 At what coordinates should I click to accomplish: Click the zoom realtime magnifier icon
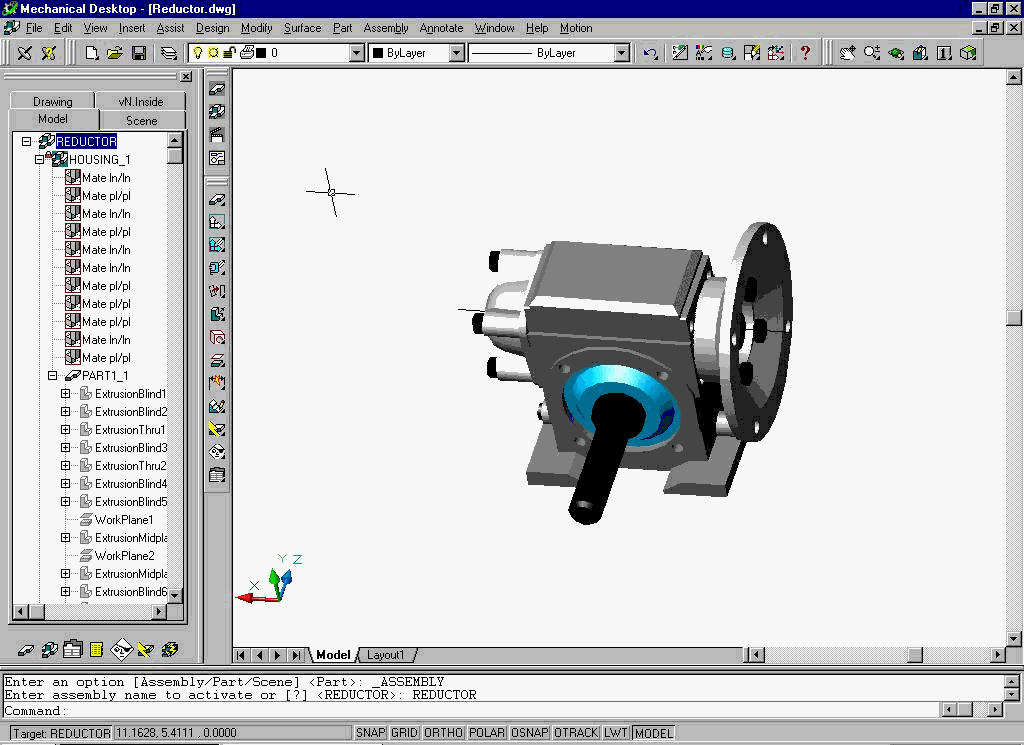click(x=872, y=53)
